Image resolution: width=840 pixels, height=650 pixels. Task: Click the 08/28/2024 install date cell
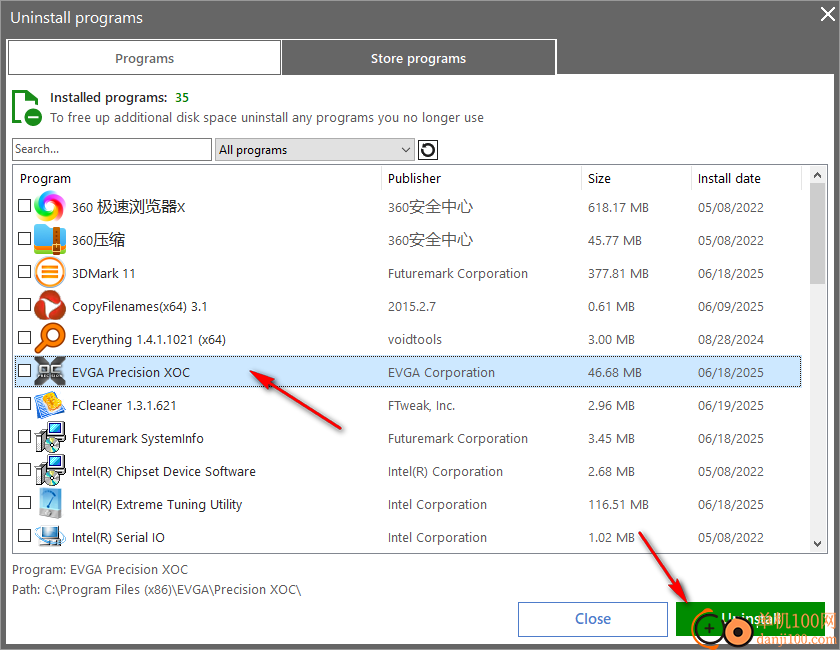(x=730, y=340)
